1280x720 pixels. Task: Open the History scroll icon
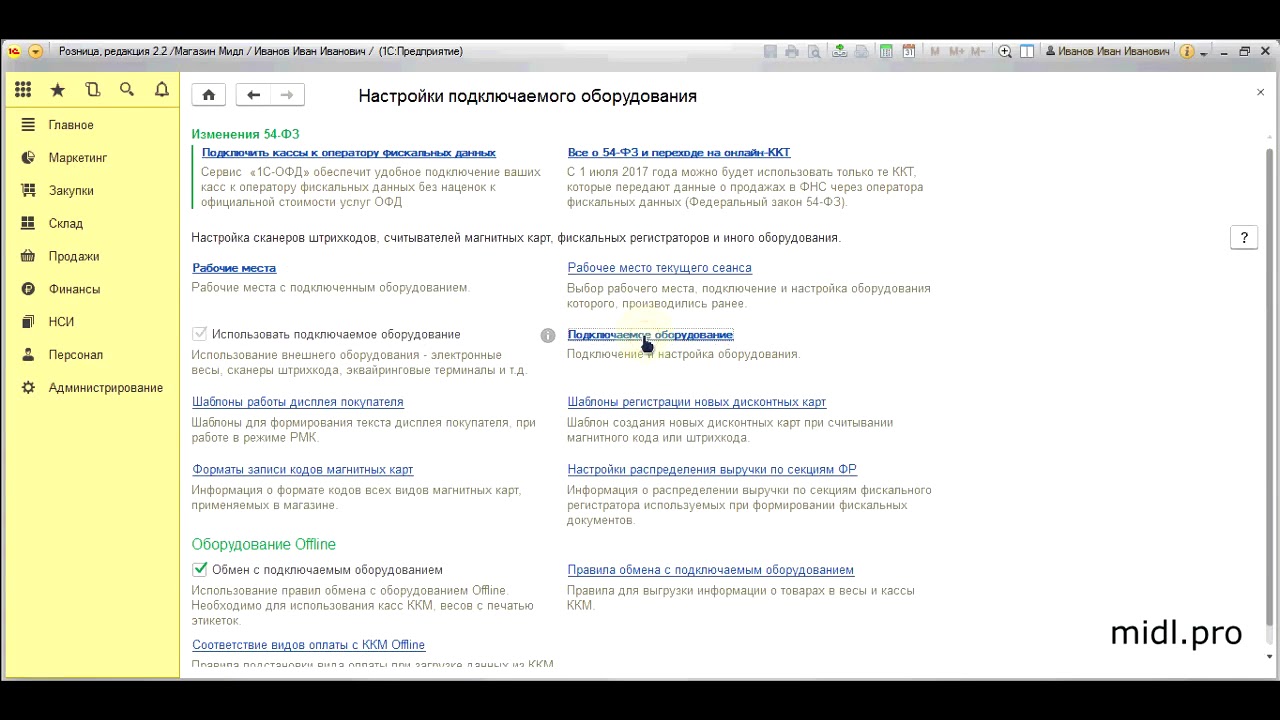[x=93, y=90]
